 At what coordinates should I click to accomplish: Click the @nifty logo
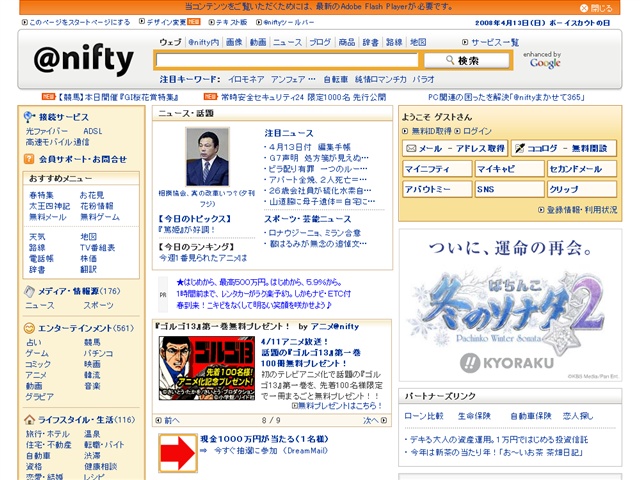84,60
